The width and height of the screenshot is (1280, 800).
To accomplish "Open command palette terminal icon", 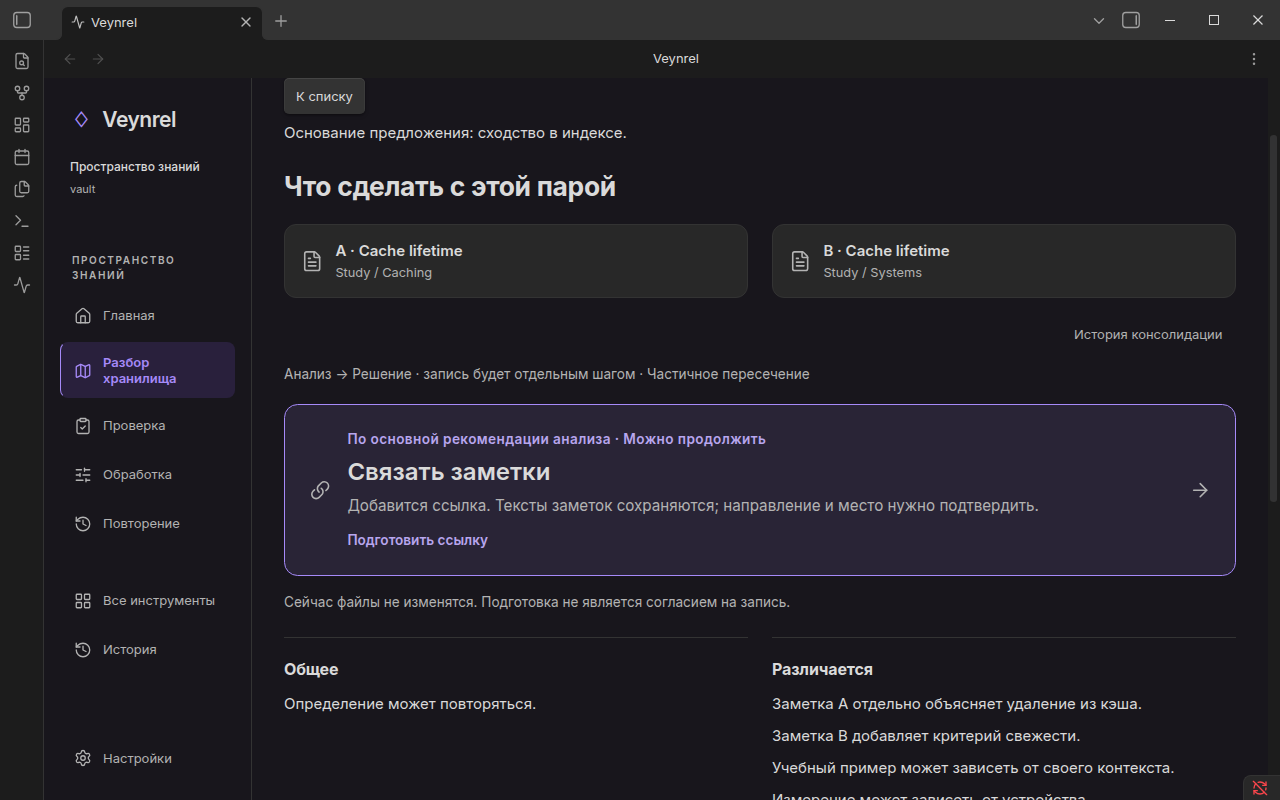I will (x=22, y=221).
